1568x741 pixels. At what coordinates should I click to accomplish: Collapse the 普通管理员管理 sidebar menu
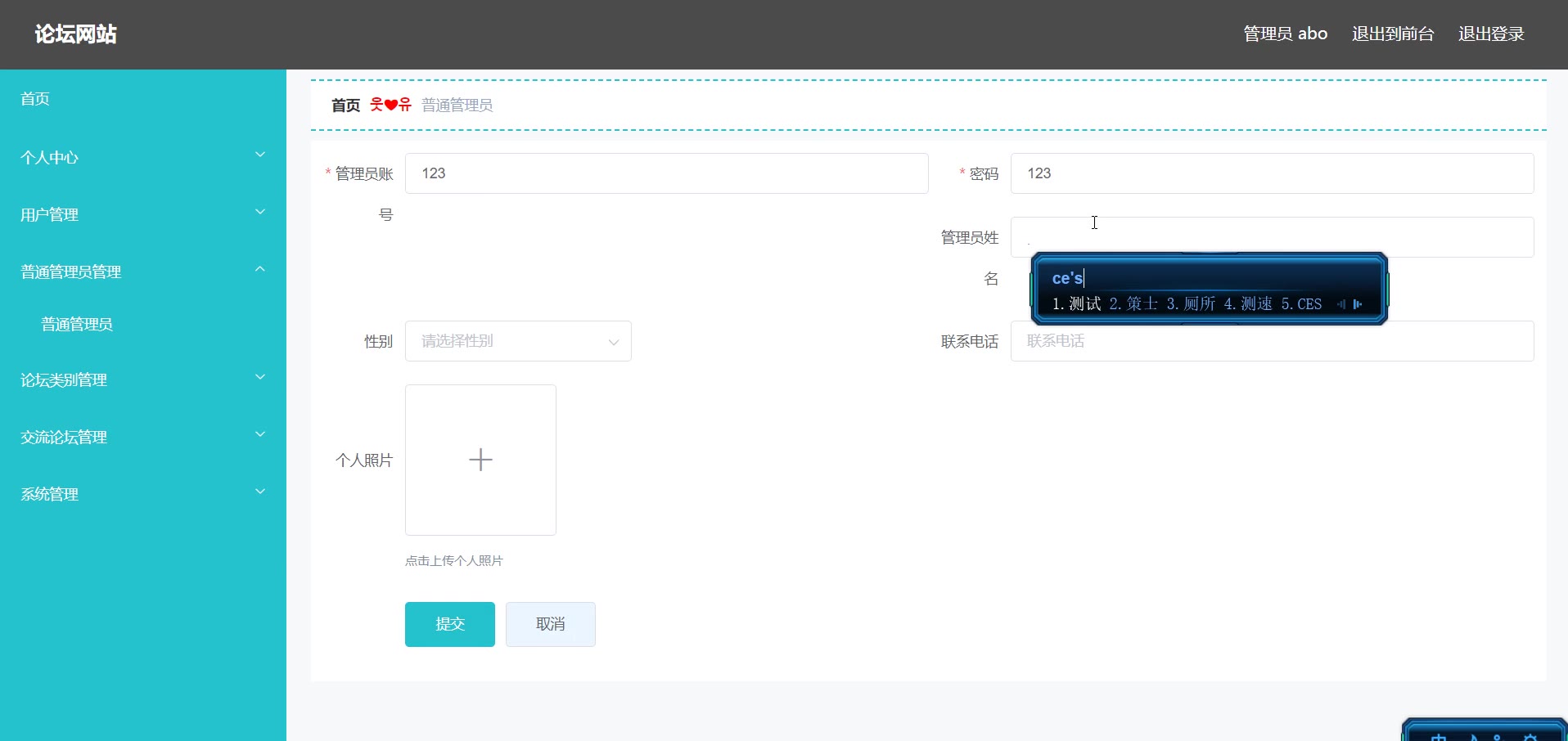coord(142,272)
